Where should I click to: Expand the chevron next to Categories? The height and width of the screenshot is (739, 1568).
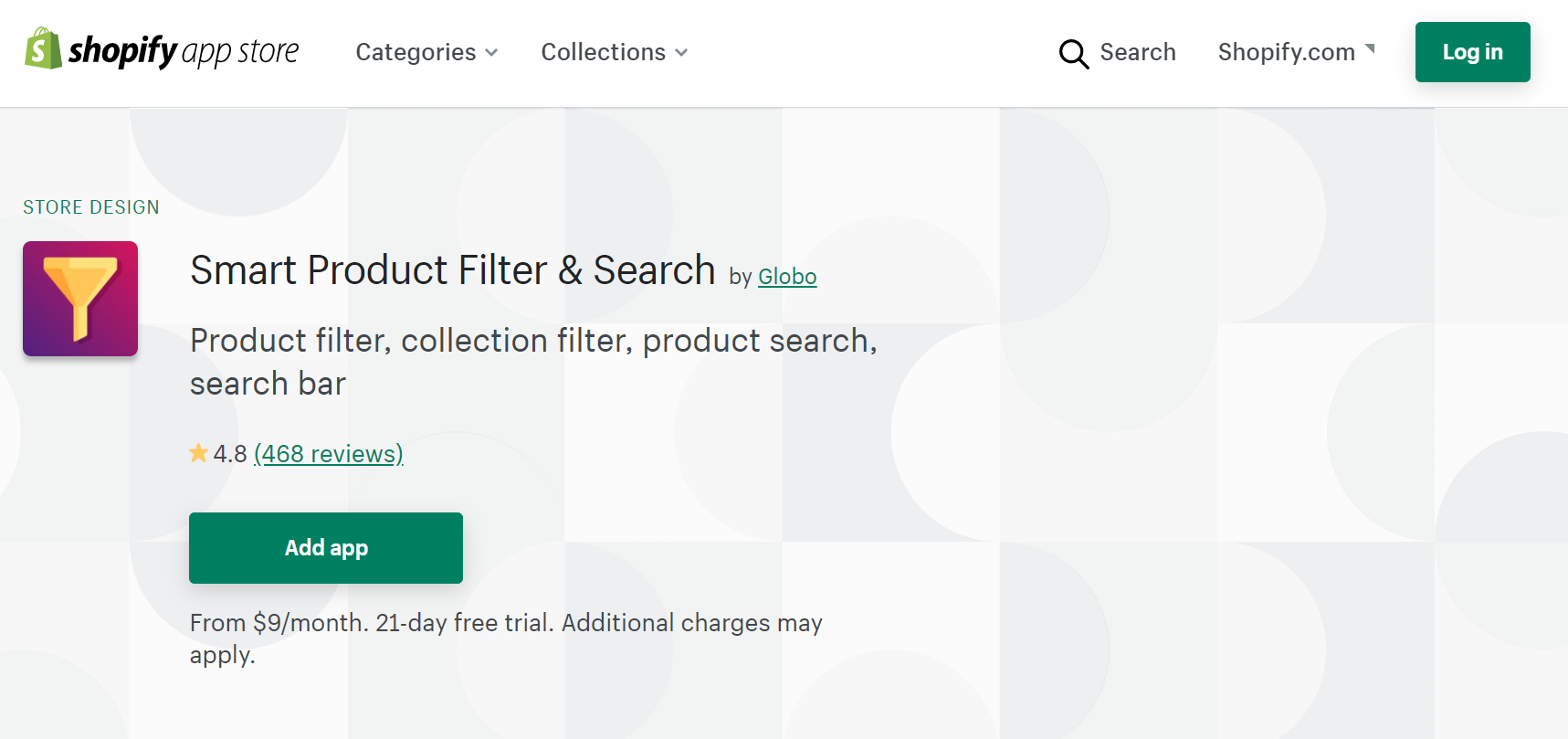click(x=492, y=53)
